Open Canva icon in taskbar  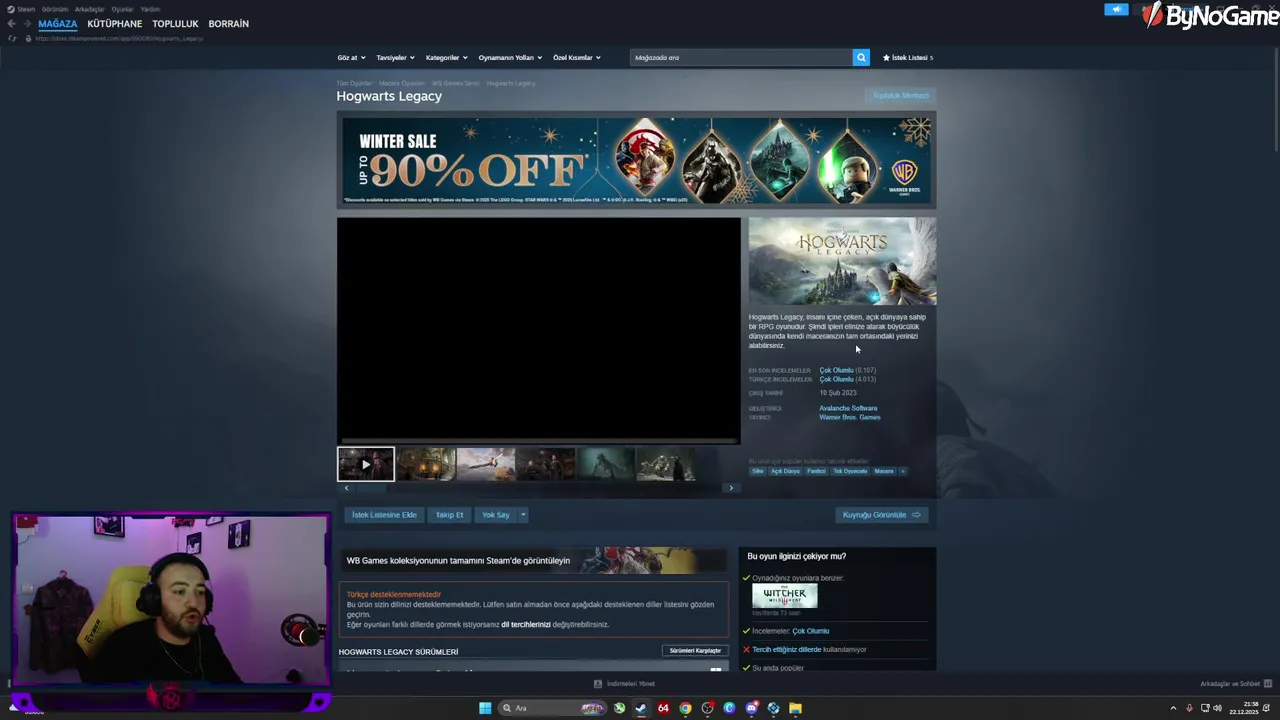(729, 708)
